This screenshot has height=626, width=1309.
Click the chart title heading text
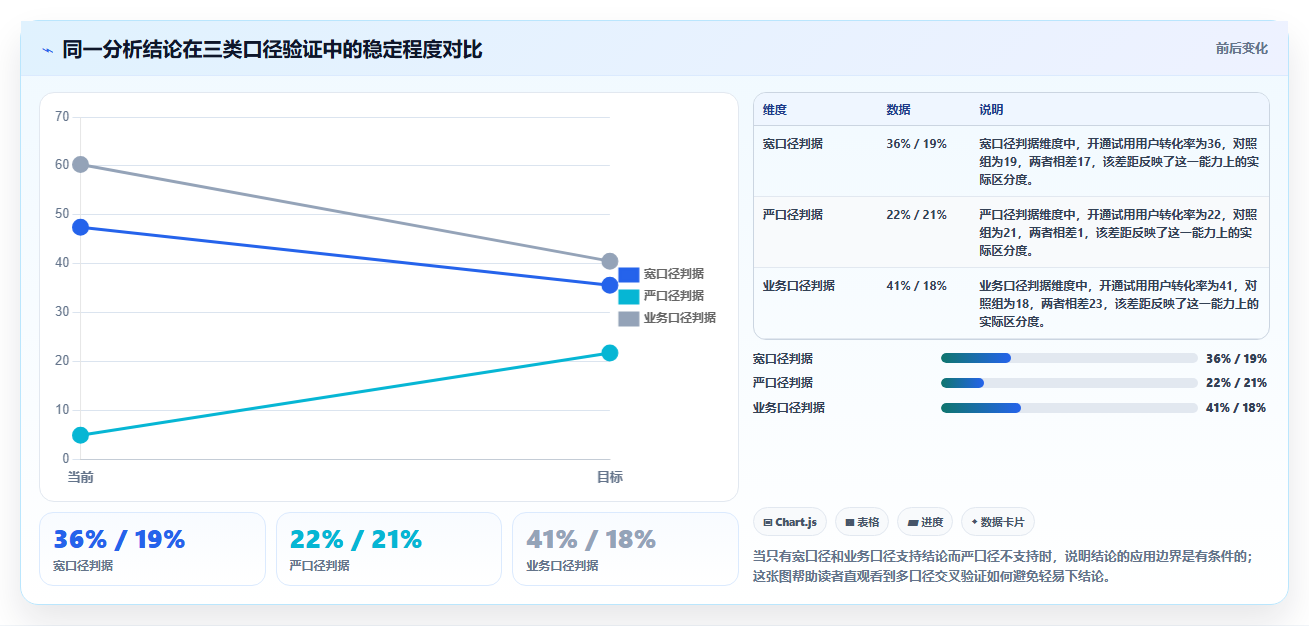[x=272, y=49]
